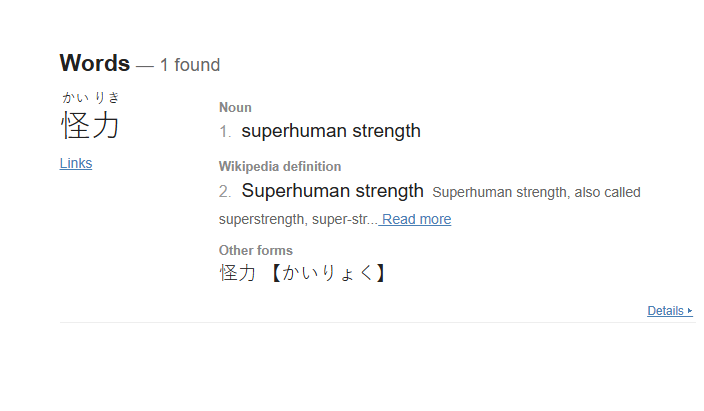704x411 pixels.
Task: Click the Noun part-of-speech label
Action: (x=235, y=107)
